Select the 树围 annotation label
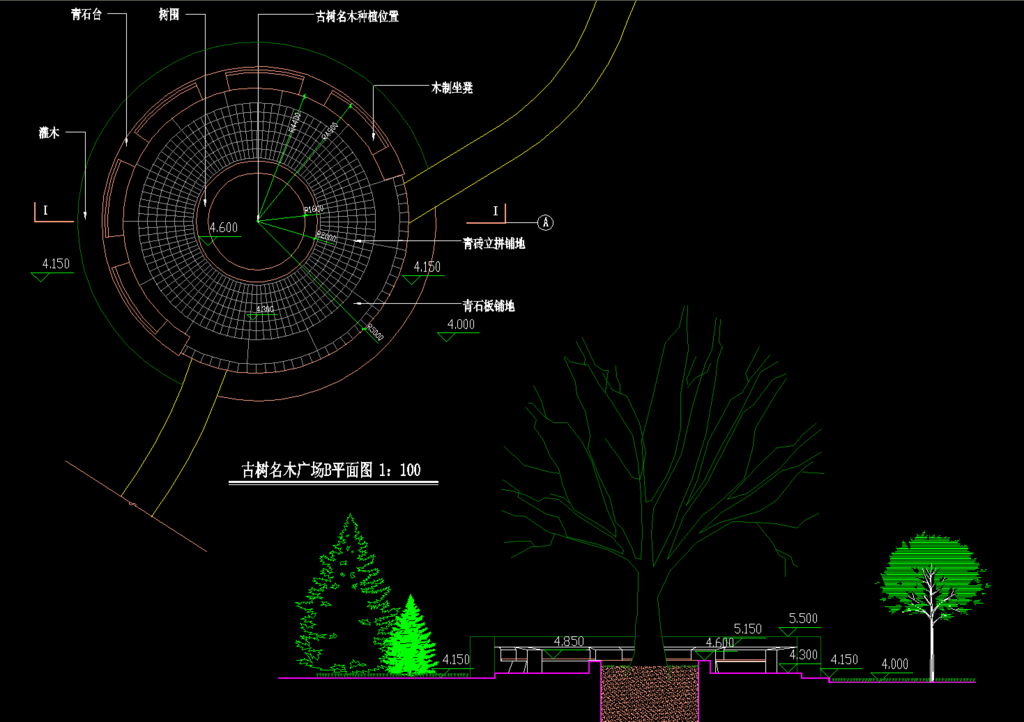The width and height of the screenshot is (1024, 722). 170,16
